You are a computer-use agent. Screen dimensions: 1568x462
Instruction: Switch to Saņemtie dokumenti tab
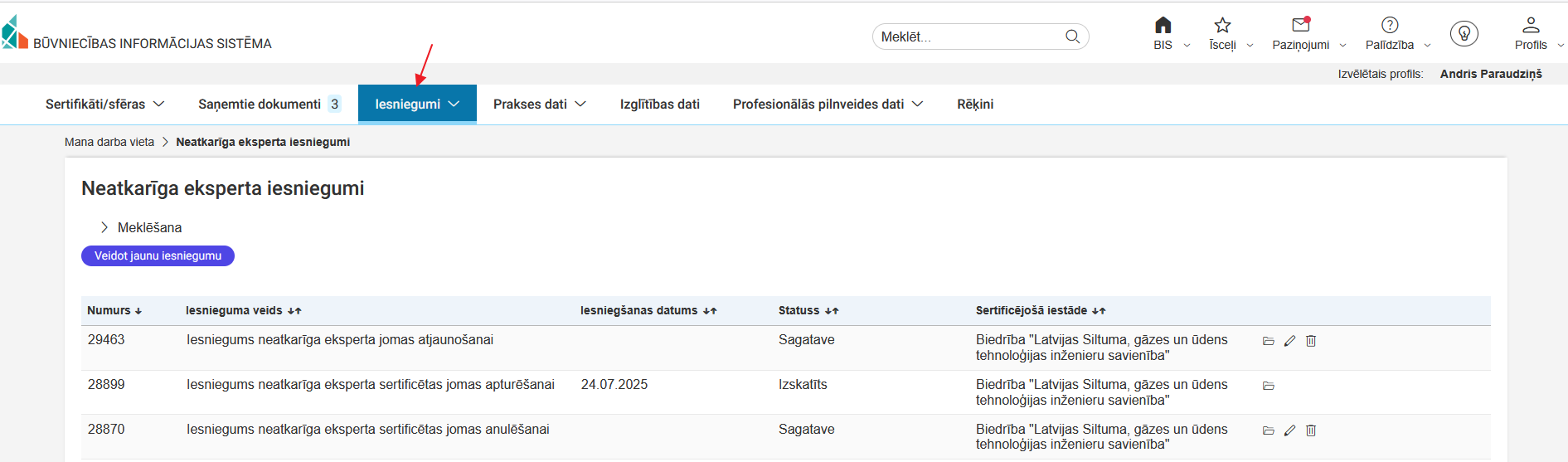[x=269, y=105]
